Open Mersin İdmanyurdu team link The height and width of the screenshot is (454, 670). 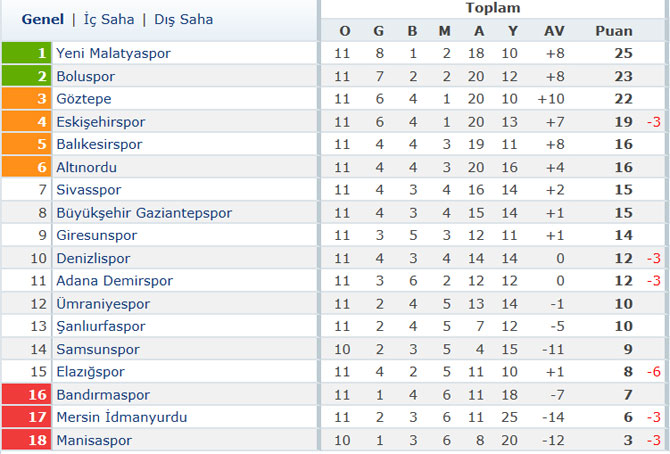coord(122,417)
